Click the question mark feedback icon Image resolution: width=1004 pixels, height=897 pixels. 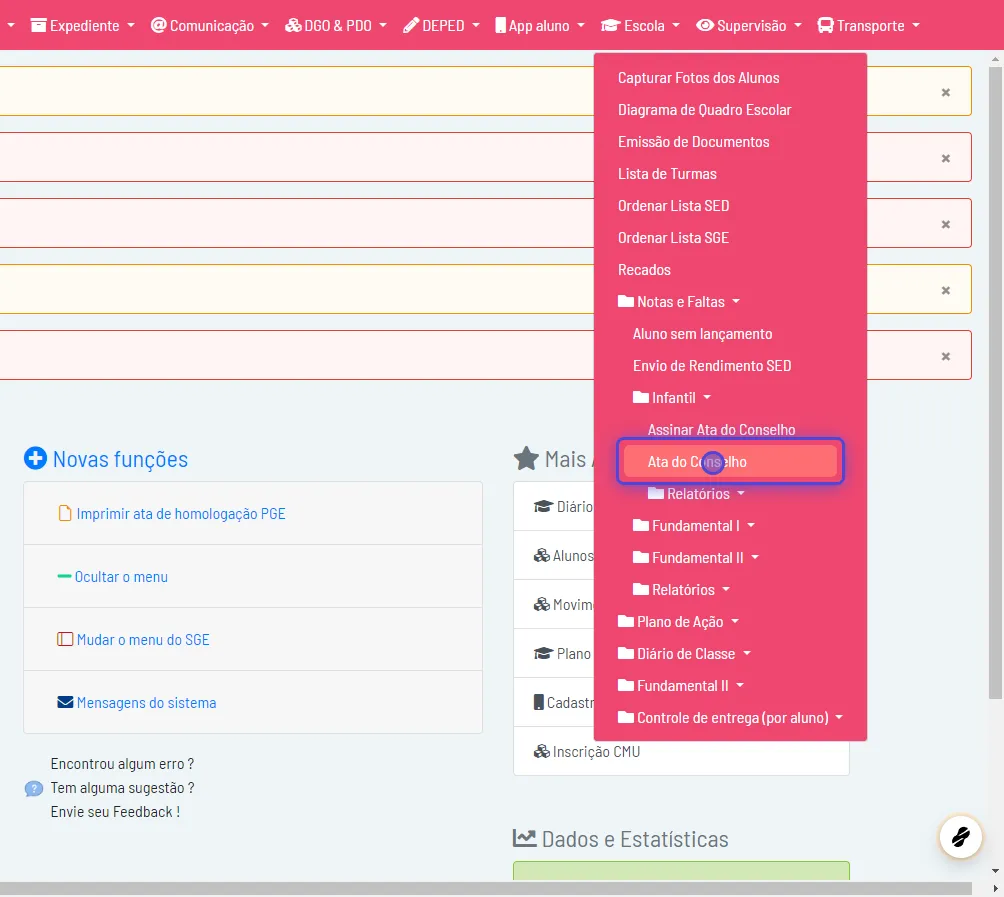coord(34,789)
